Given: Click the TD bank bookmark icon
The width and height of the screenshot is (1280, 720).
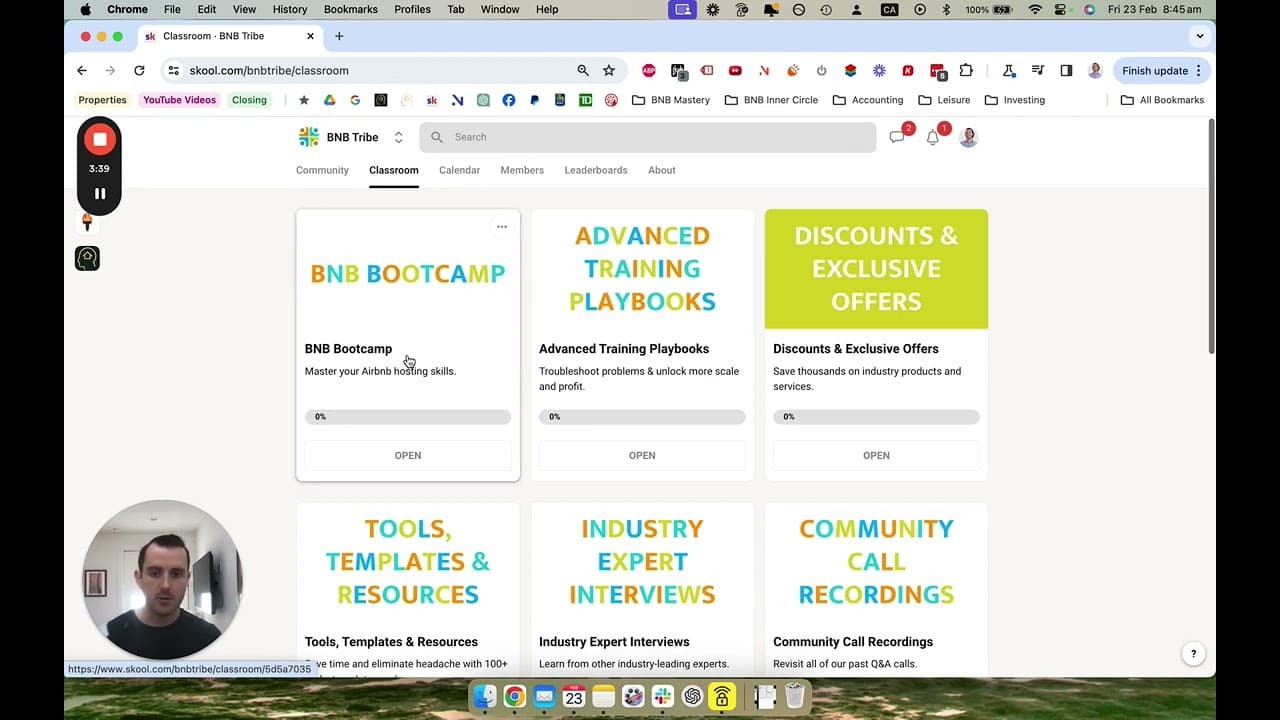Looking at the screenshot, I should click(586, 100).
